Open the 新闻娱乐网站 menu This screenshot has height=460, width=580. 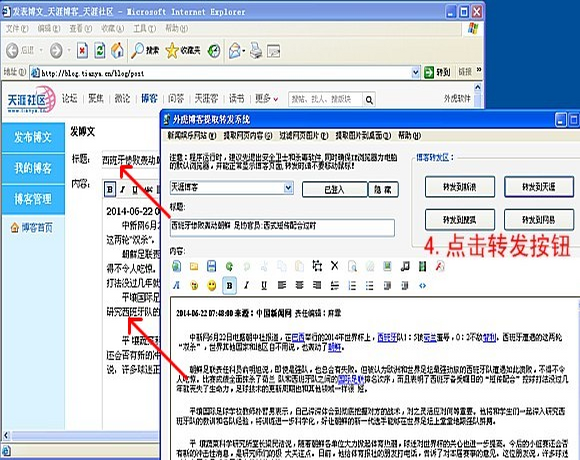(192, 135)
